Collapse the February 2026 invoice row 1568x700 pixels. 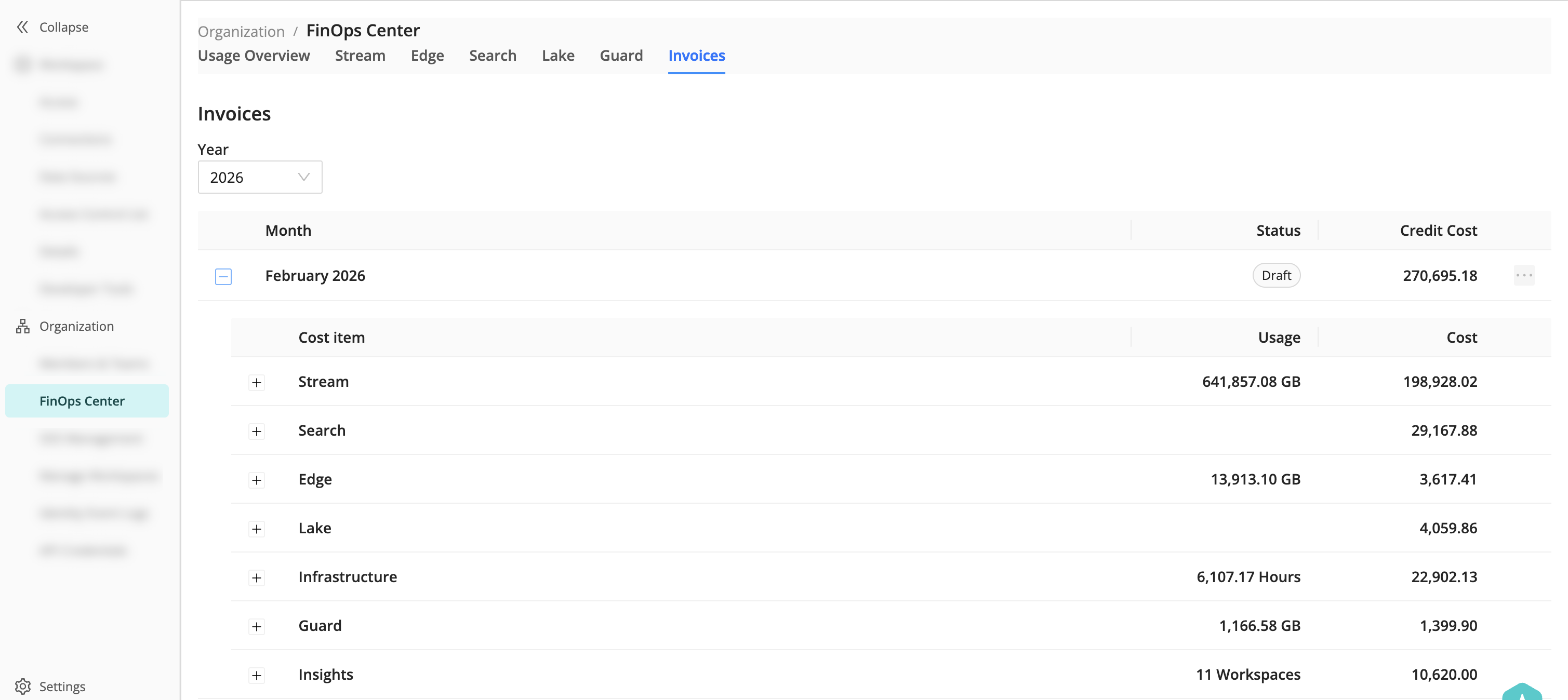(x=223, y=277)
